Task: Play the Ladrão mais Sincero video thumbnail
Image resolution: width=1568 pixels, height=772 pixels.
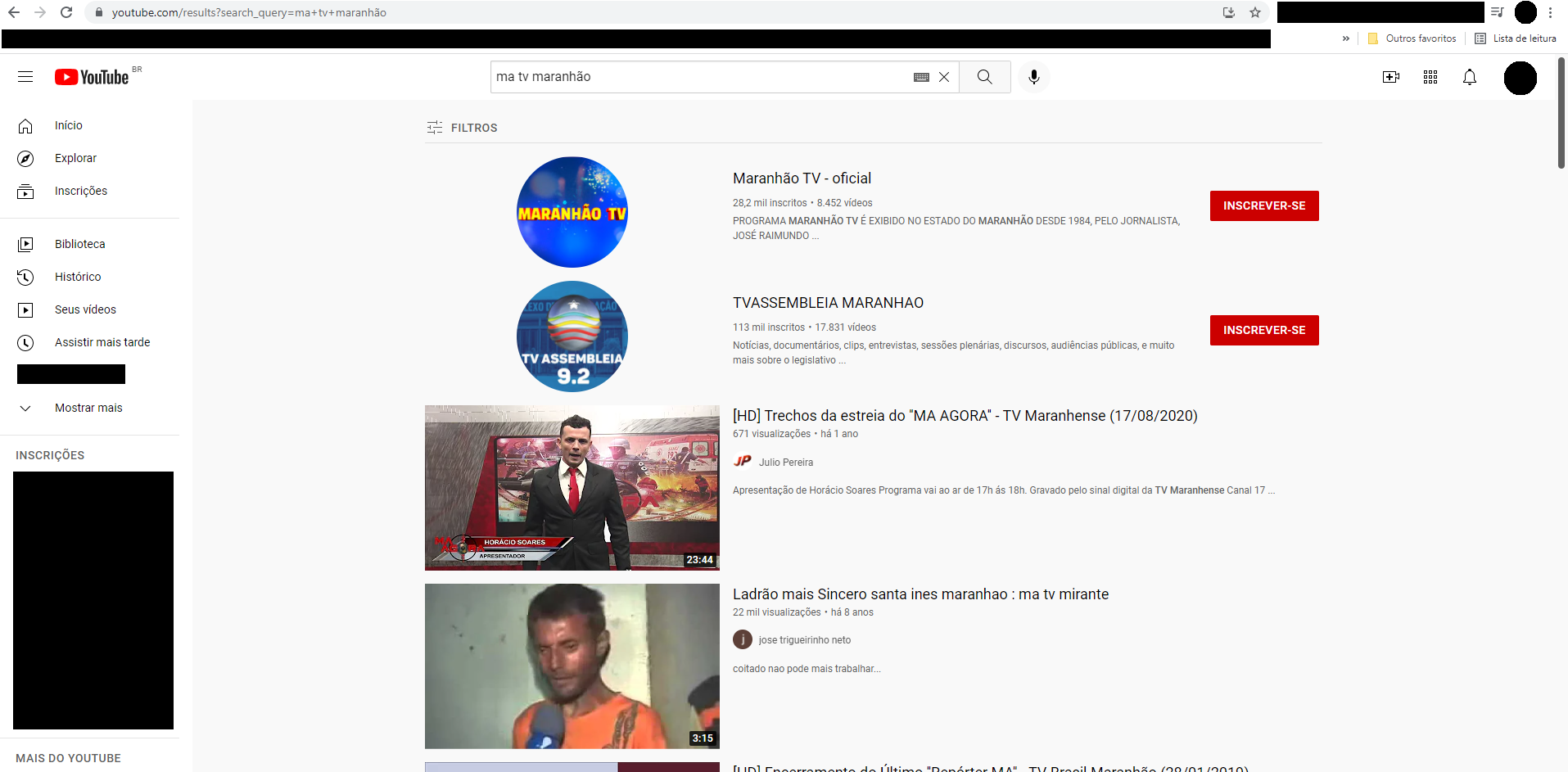Action: point(572,666)
